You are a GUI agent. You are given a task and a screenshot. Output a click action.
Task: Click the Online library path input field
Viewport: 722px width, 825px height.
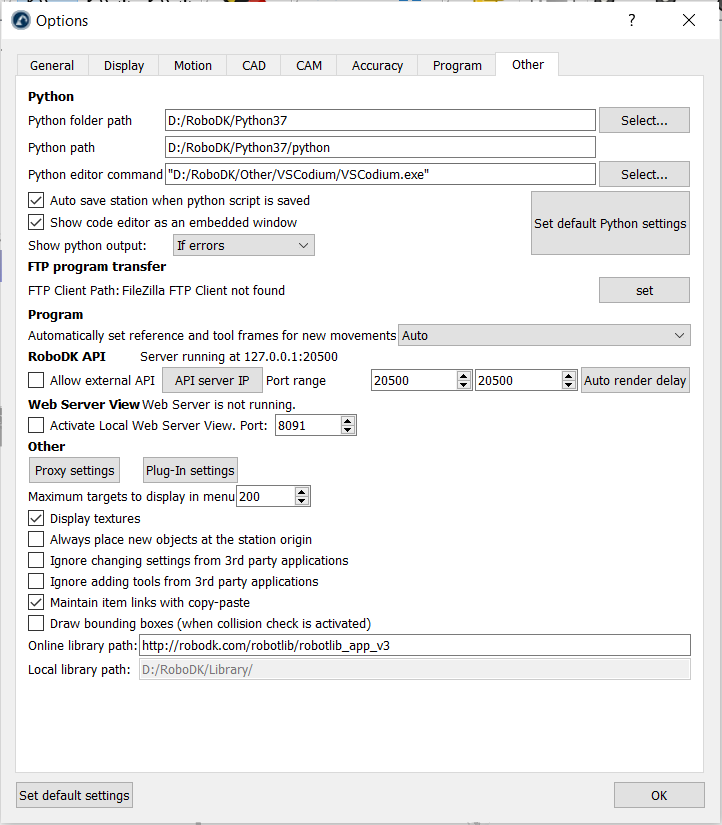tap(414, 645)
